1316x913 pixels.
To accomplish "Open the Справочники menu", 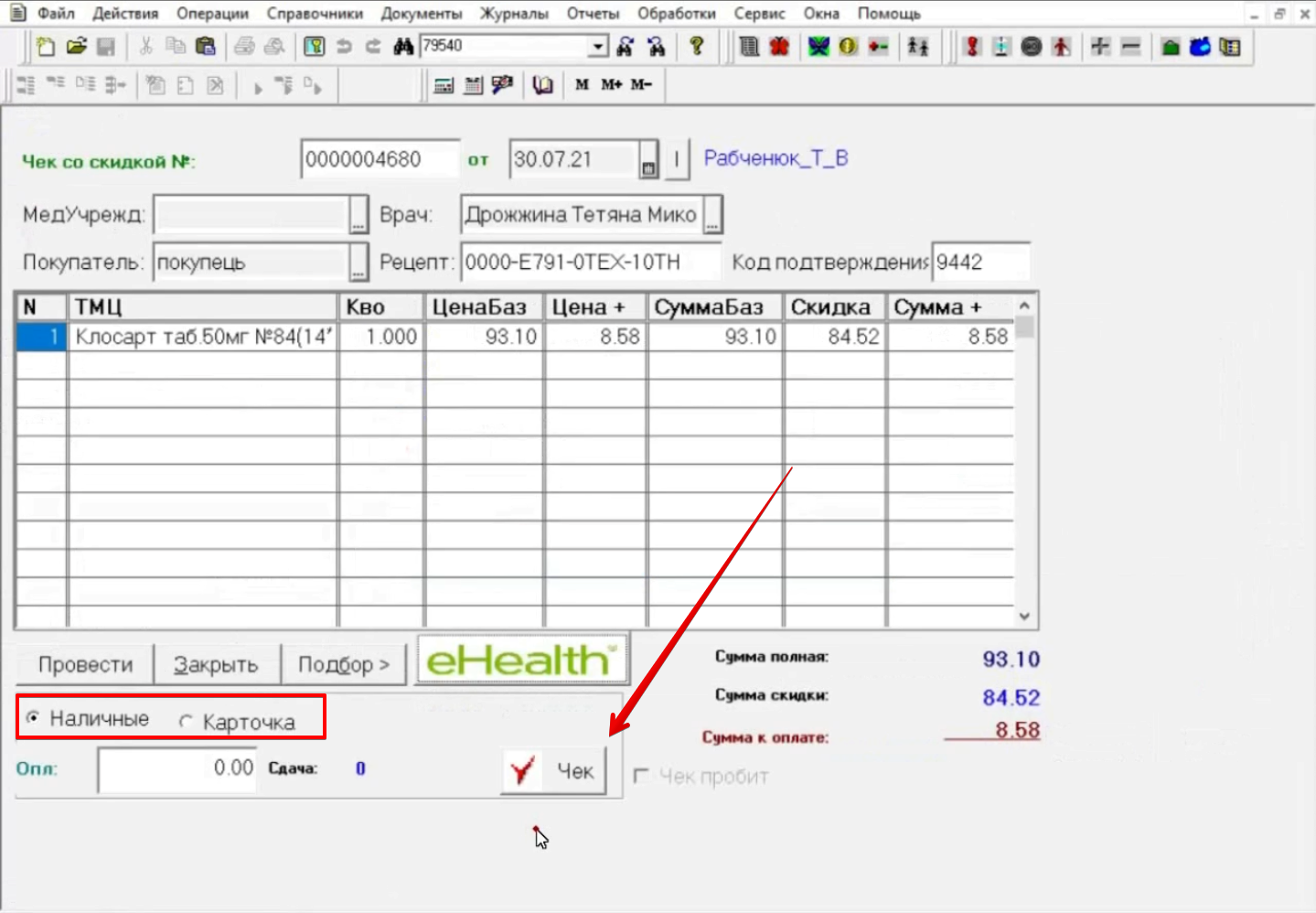I will [x=315, y=14].
